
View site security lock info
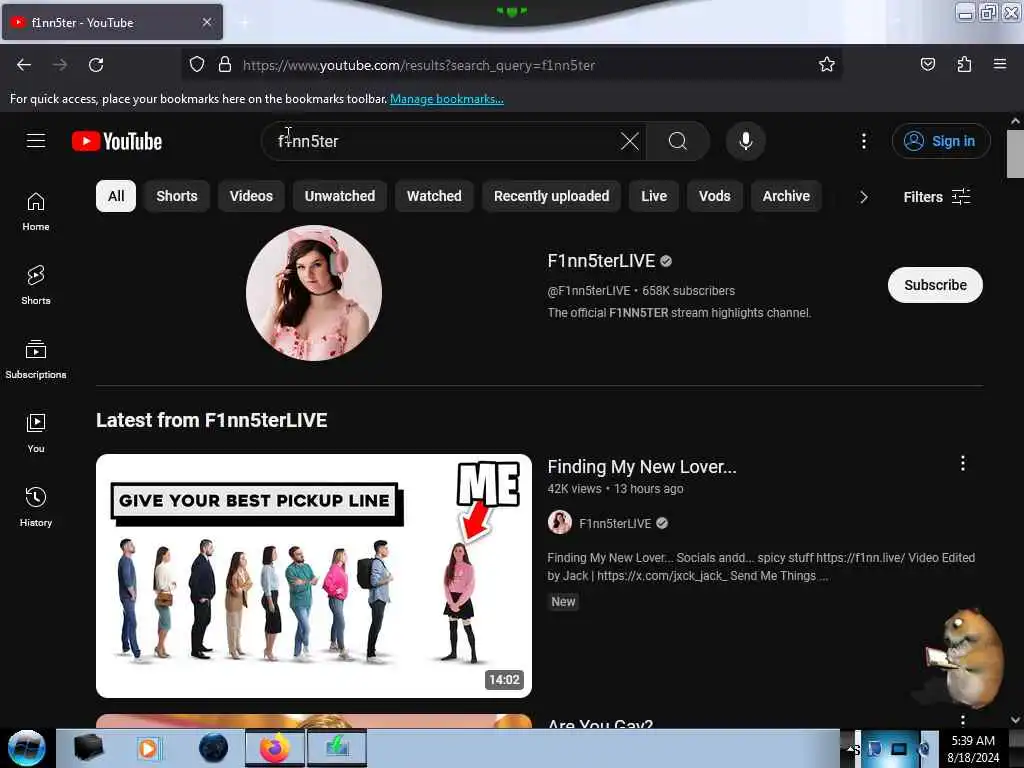pyautogui.click(x=225, y=64)
